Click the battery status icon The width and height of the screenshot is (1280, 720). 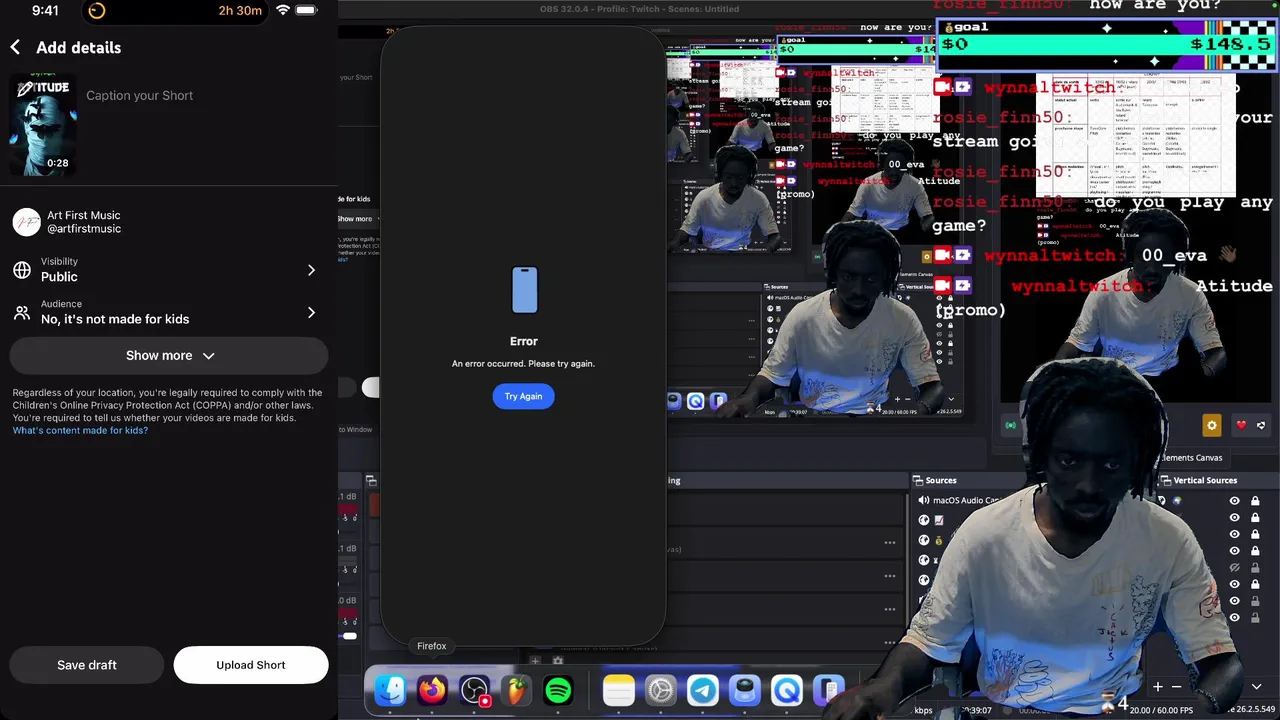pyautogui.click(x=306, y=10)
